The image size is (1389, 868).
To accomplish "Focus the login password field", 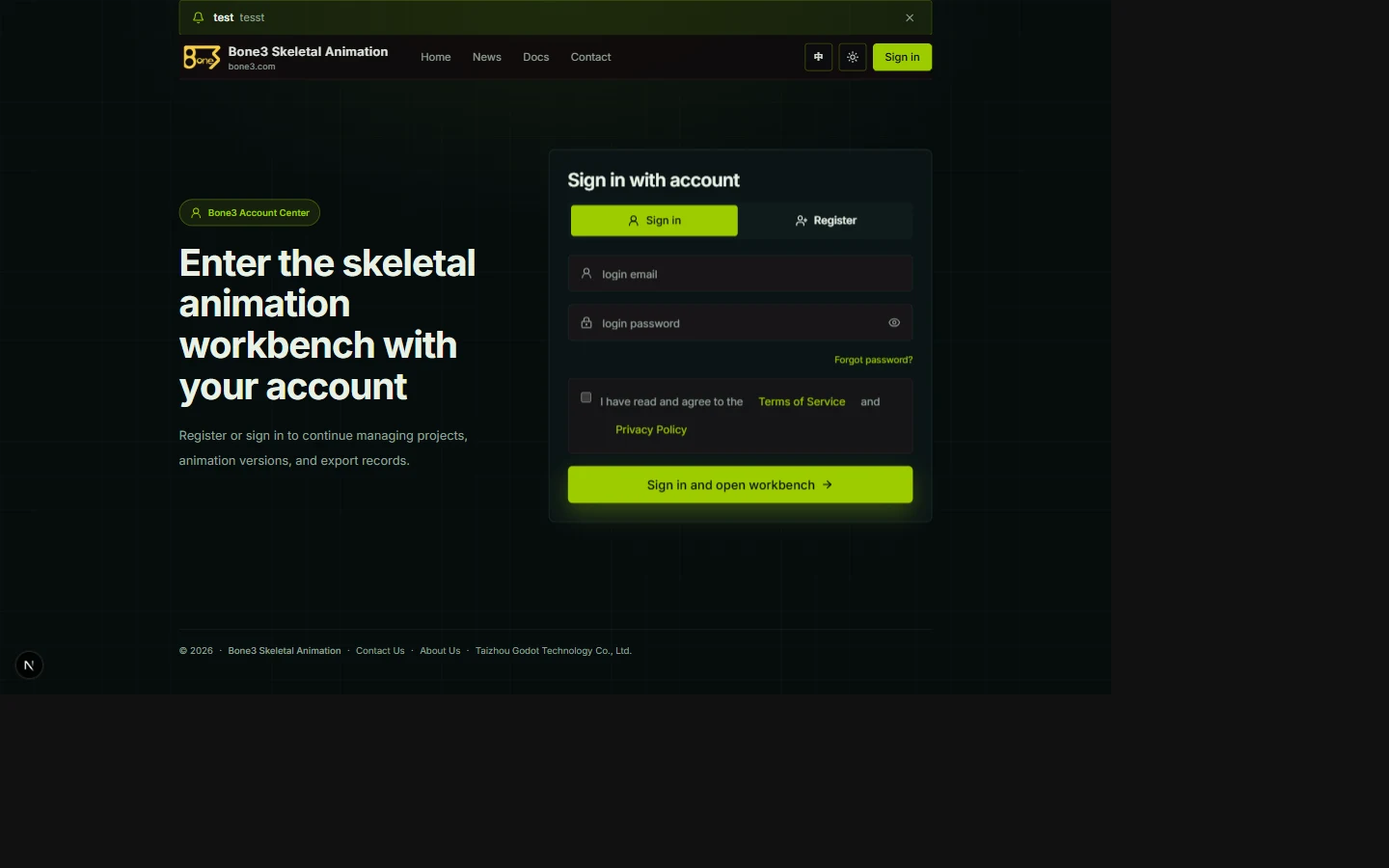I will point(740,323).
